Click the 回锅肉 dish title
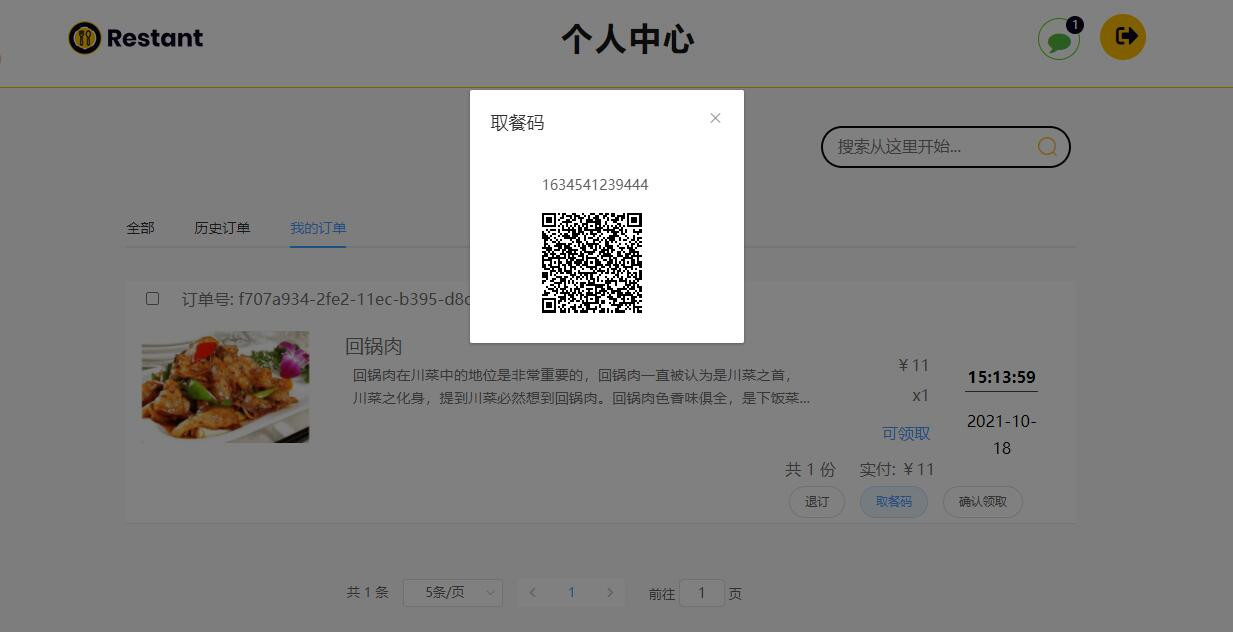 tap(373, 346)
